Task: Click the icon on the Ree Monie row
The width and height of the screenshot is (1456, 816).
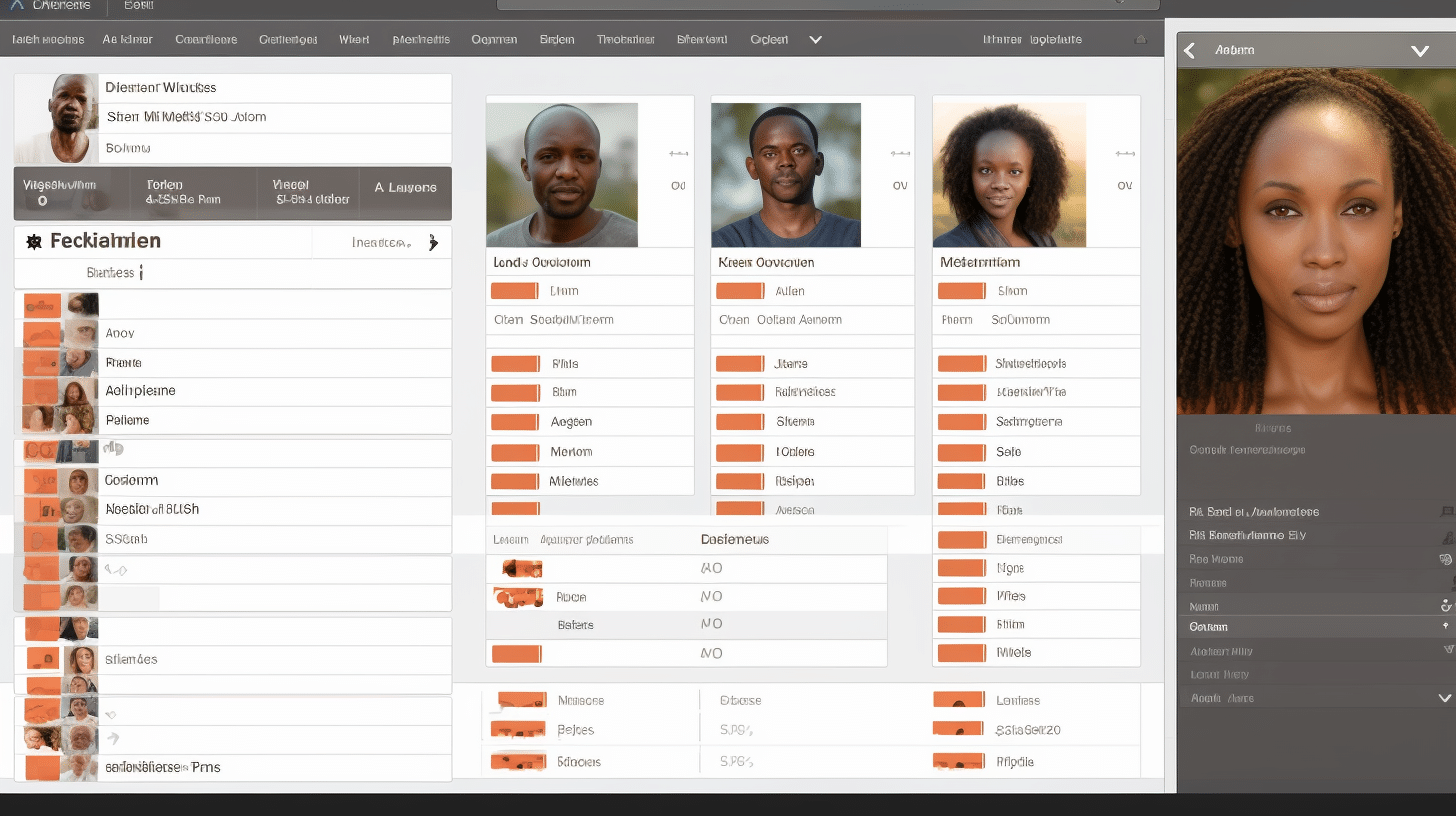Action: [1445, 559]
